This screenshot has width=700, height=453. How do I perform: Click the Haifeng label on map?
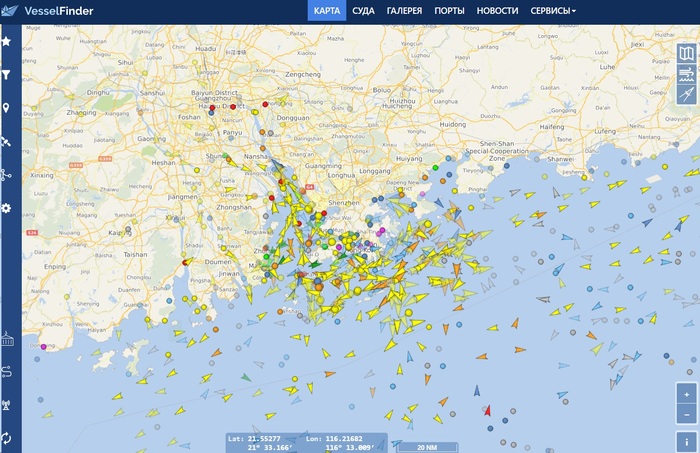tap(552, 127)
